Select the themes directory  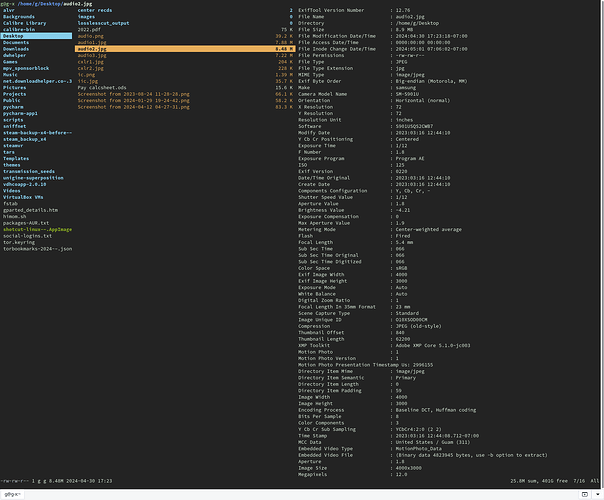(12, 165)
